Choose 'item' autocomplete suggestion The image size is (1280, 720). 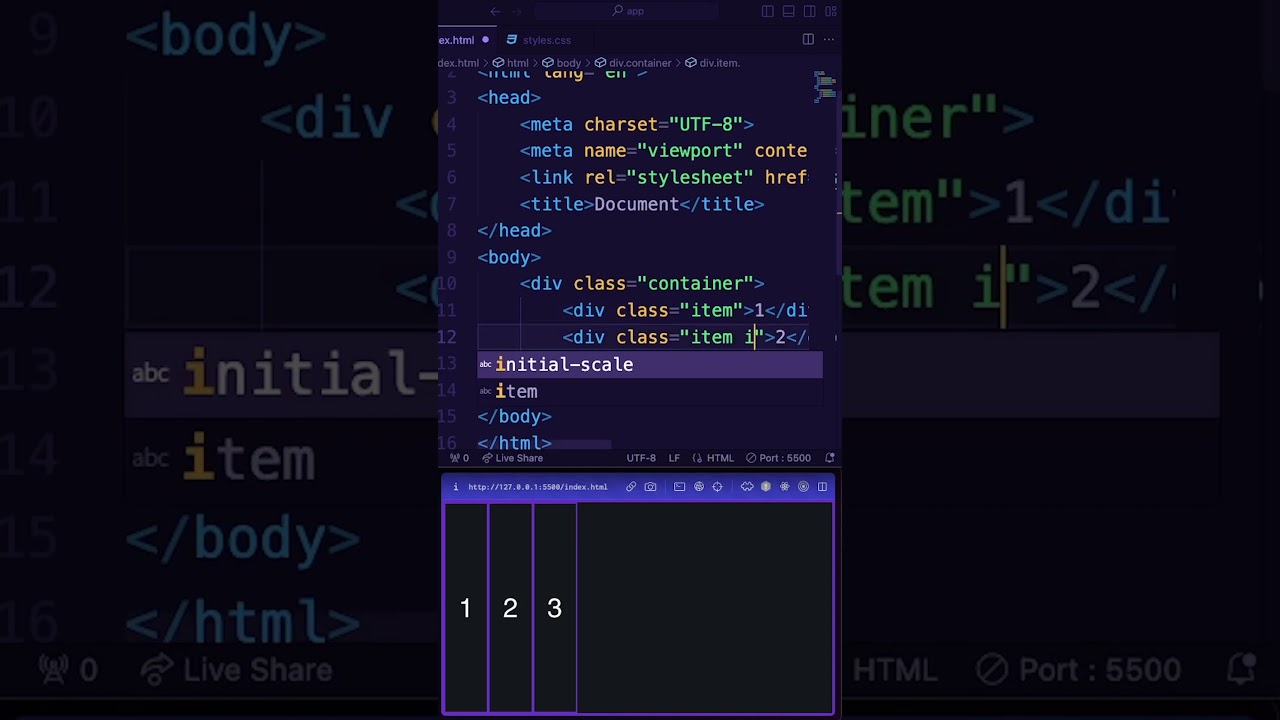point(650,391)
